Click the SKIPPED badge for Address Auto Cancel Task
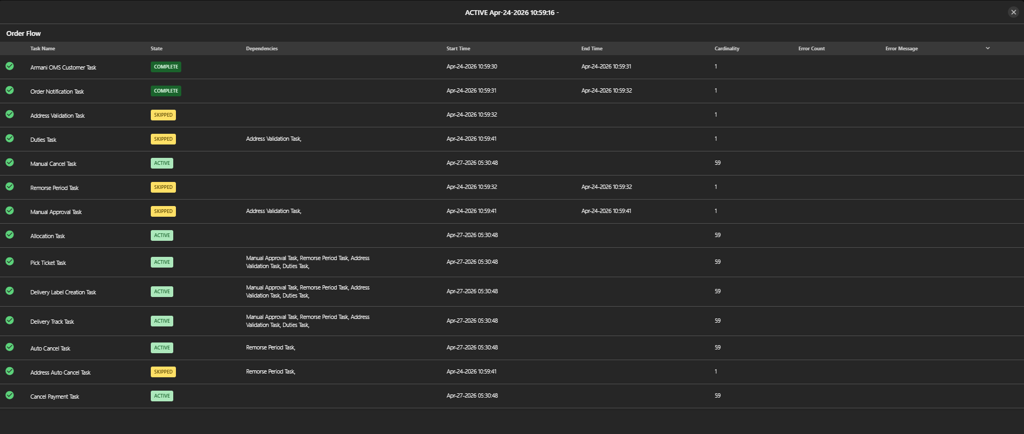 [163, 372]
